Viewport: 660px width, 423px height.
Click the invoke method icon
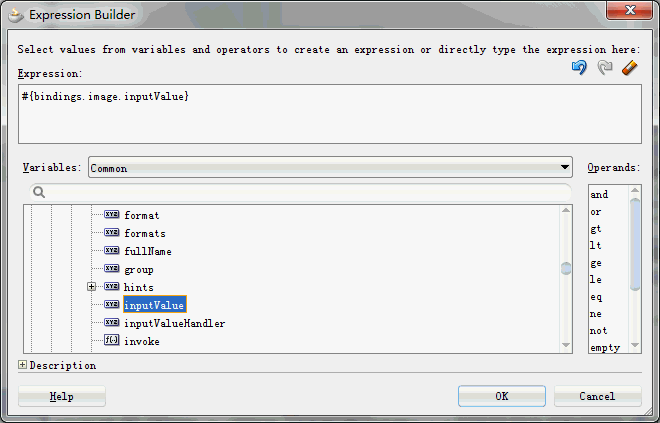tap(112, 341)
